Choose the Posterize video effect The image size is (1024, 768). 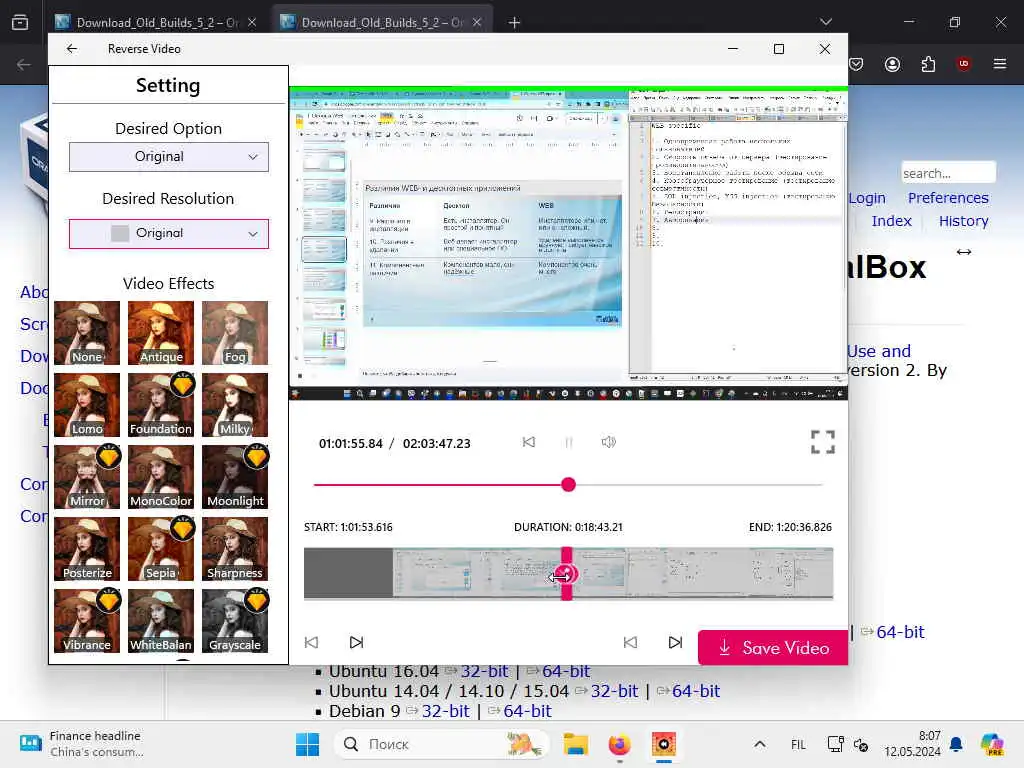click(87, 549)
